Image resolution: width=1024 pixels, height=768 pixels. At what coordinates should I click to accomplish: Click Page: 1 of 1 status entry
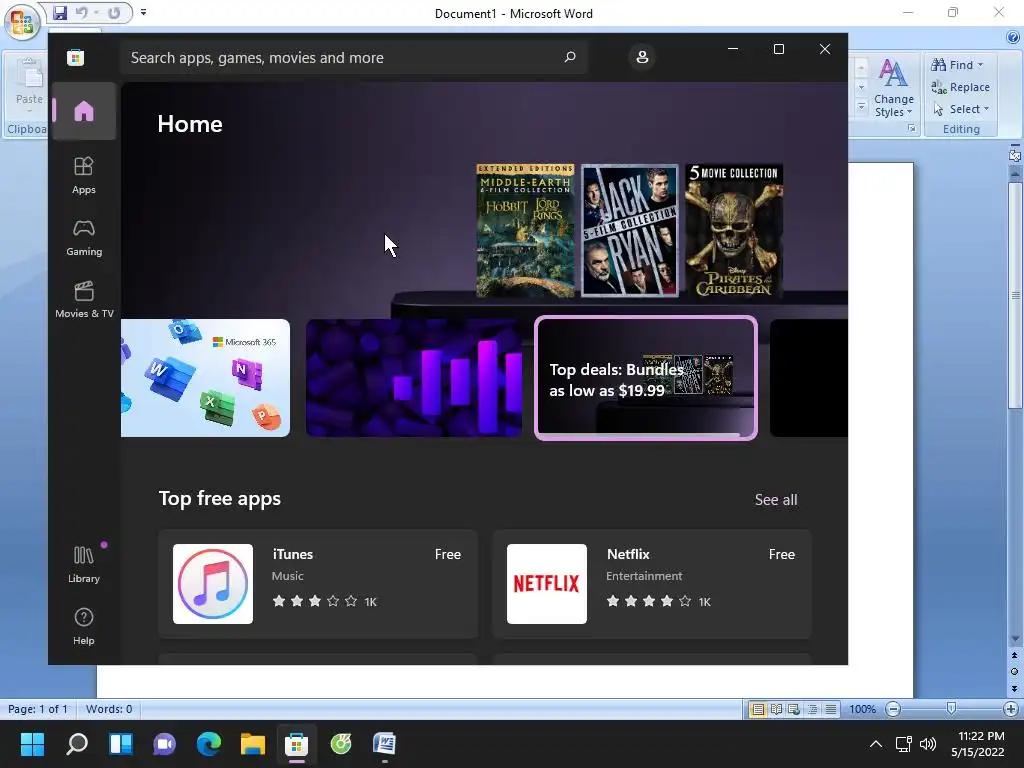38,709
